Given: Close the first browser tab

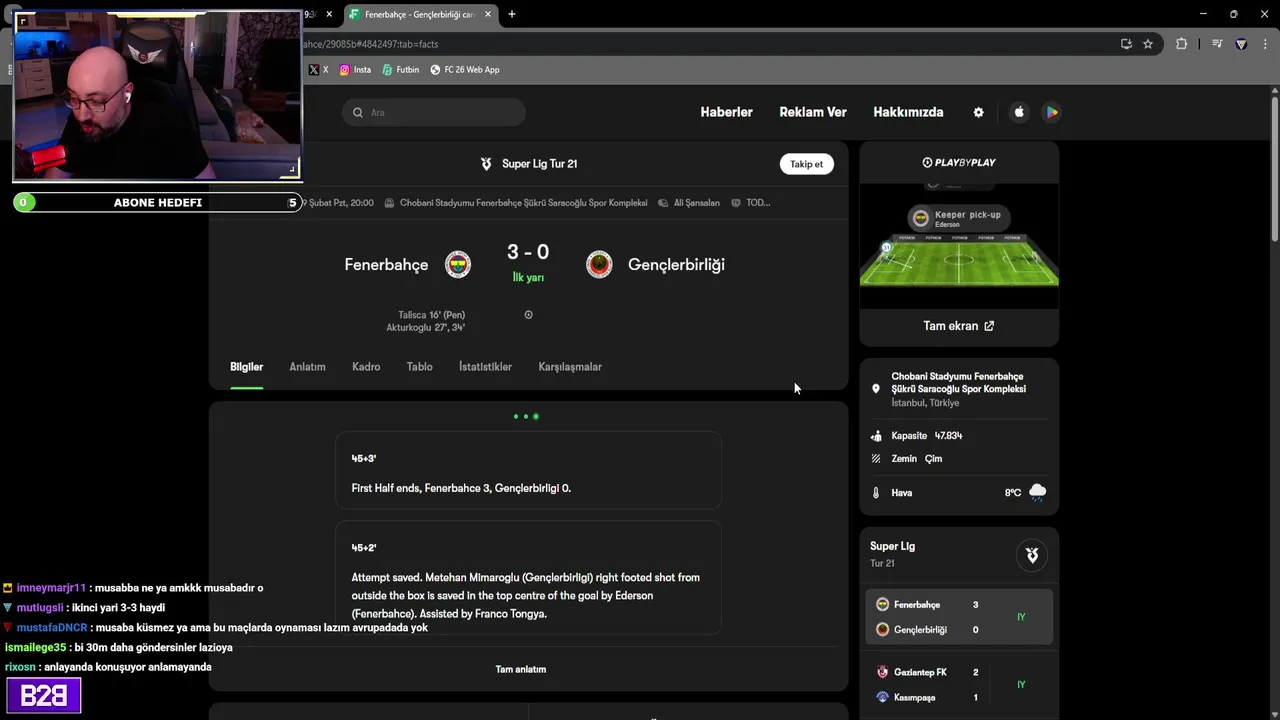Looking at the screenshot, I should coord(329,14).
